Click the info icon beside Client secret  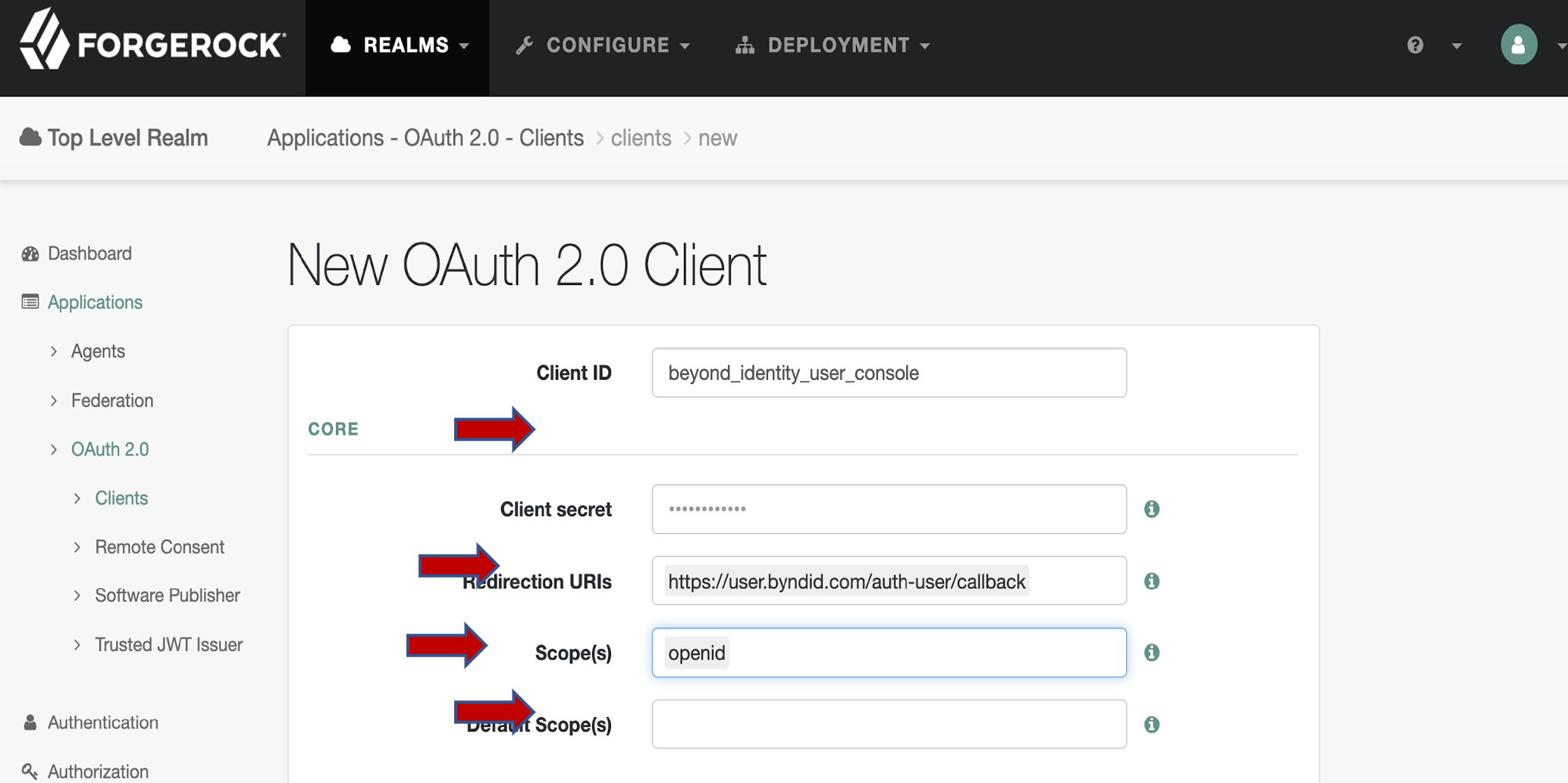tap(1151, 509)
